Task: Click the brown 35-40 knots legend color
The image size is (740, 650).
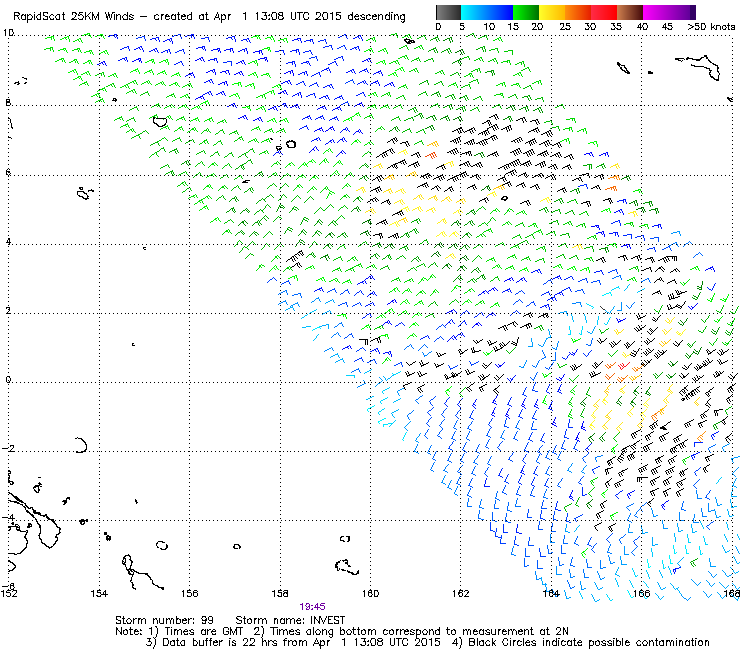Action: pyautogui.click(x=630, y=12)
